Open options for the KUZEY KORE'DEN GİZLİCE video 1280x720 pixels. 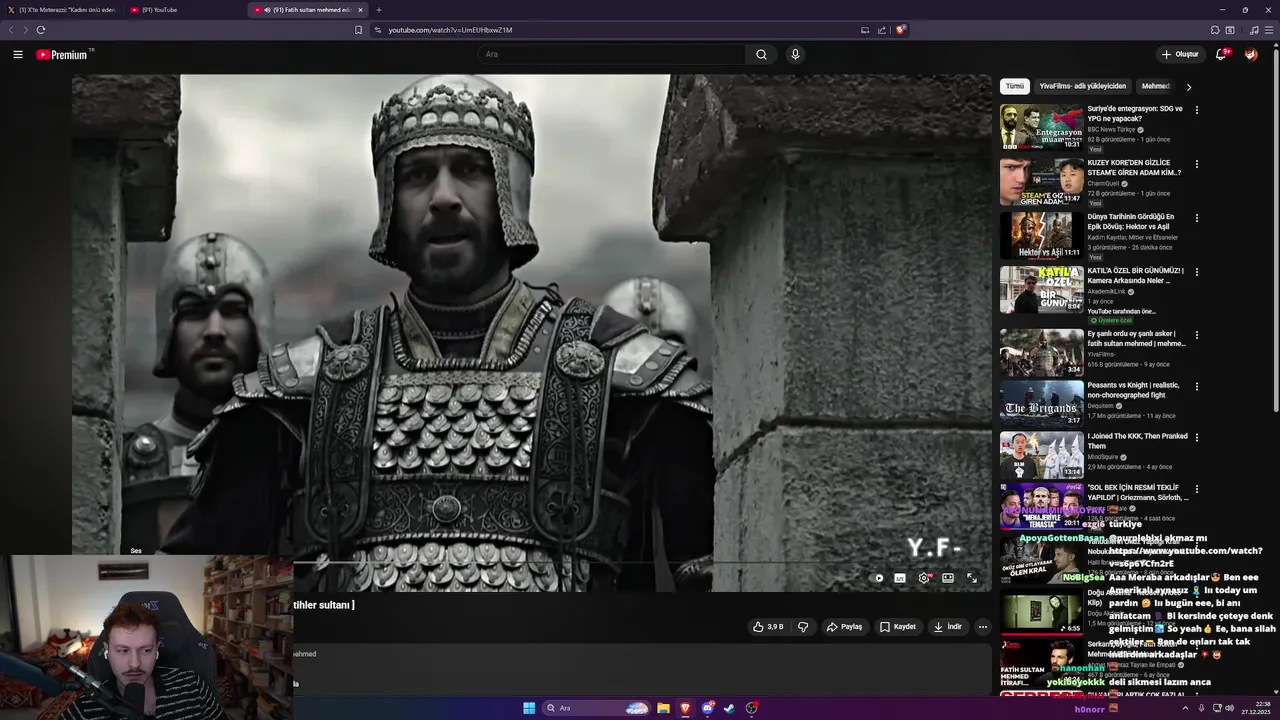[x=1196, y=164]
